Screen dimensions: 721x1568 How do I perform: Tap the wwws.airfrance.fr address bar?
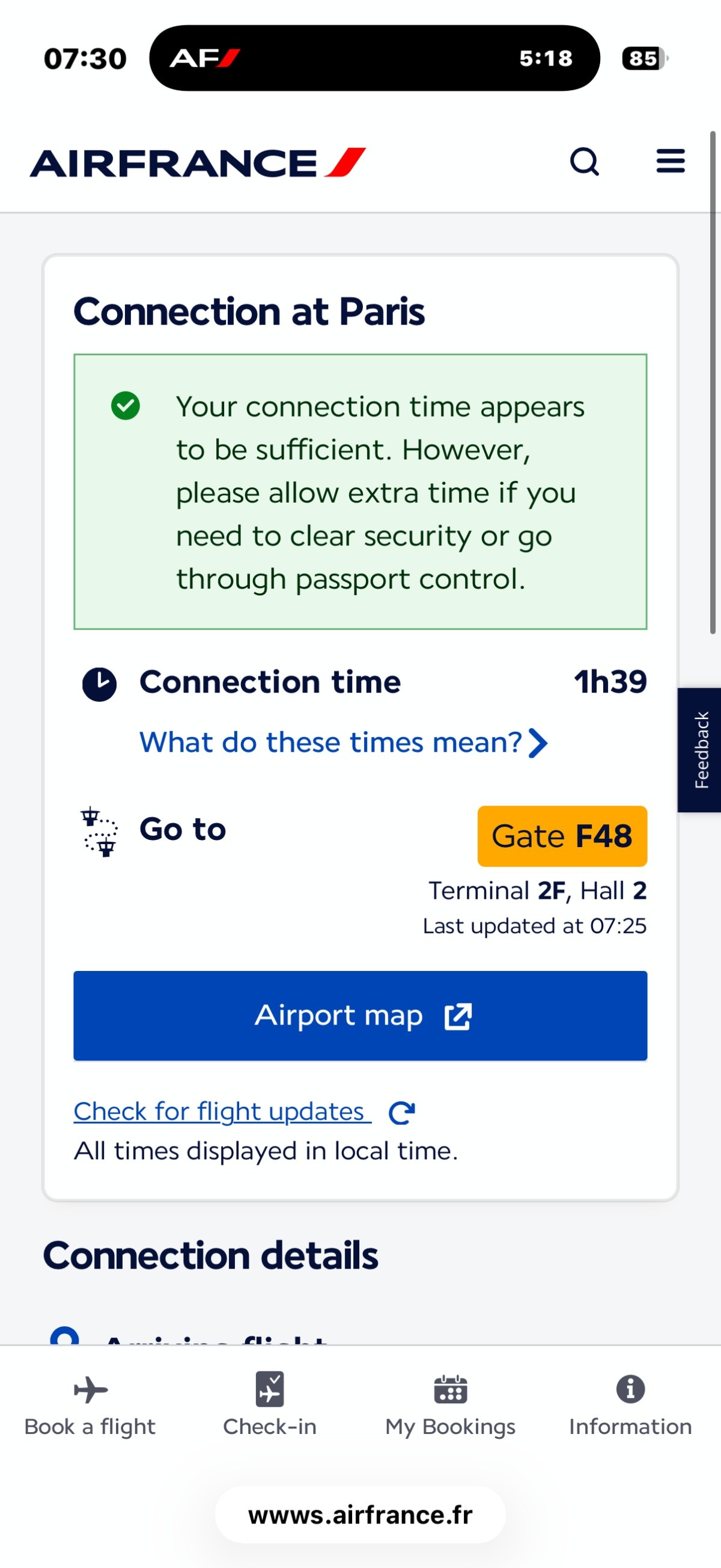(360, 1514)
